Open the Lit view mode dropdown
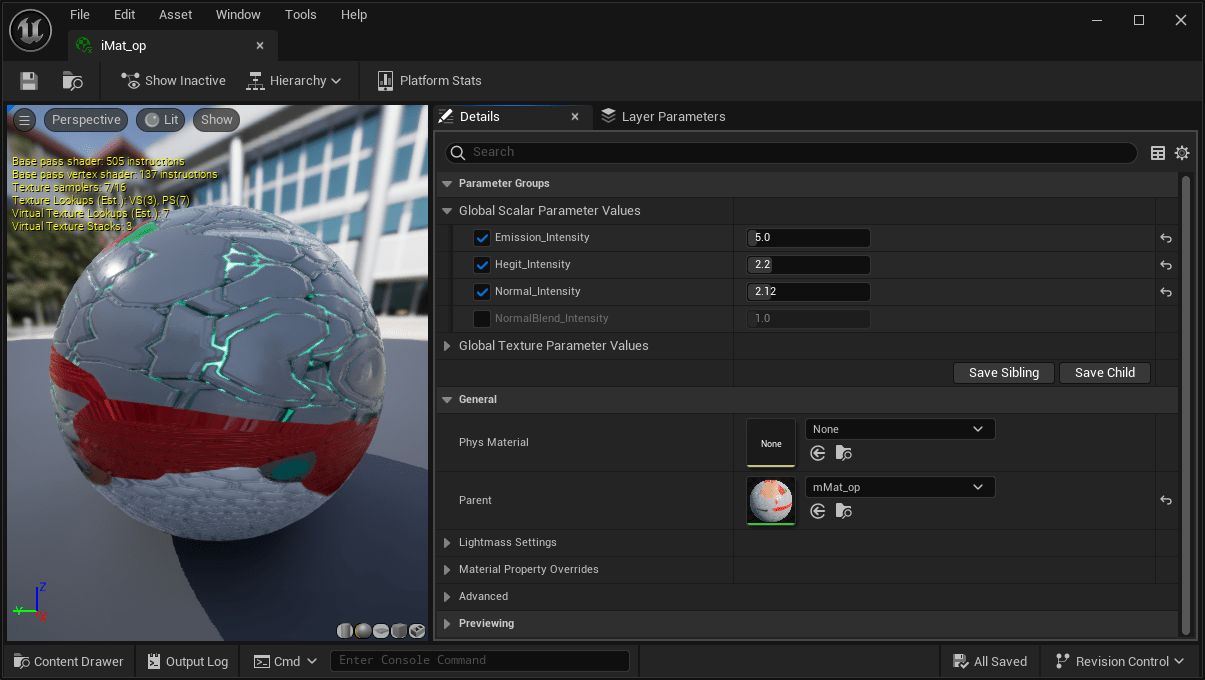Viewport: 1205px width, 680px height. [161, 120]
